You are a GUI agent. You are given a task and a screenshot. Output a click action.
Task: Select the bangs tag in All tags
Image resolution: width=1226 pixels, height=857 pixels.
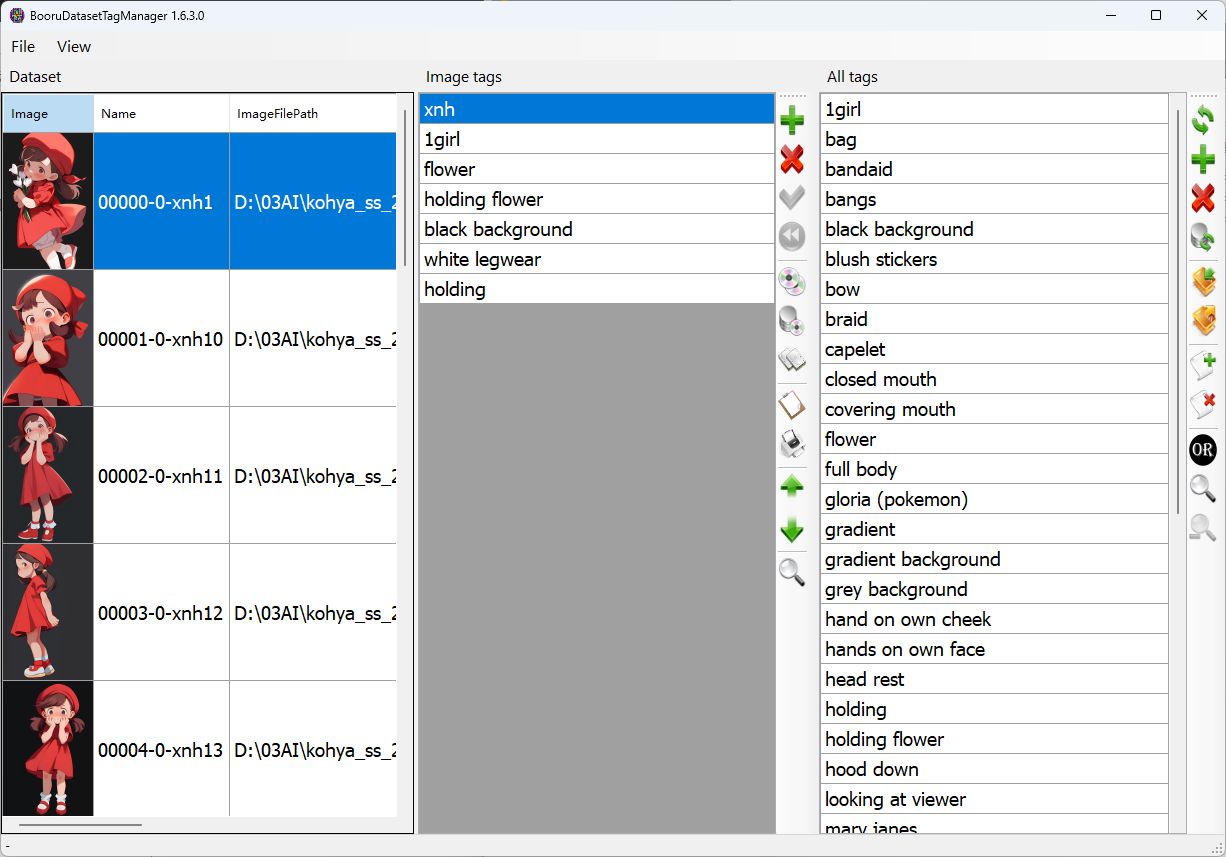tap(995, 199)
